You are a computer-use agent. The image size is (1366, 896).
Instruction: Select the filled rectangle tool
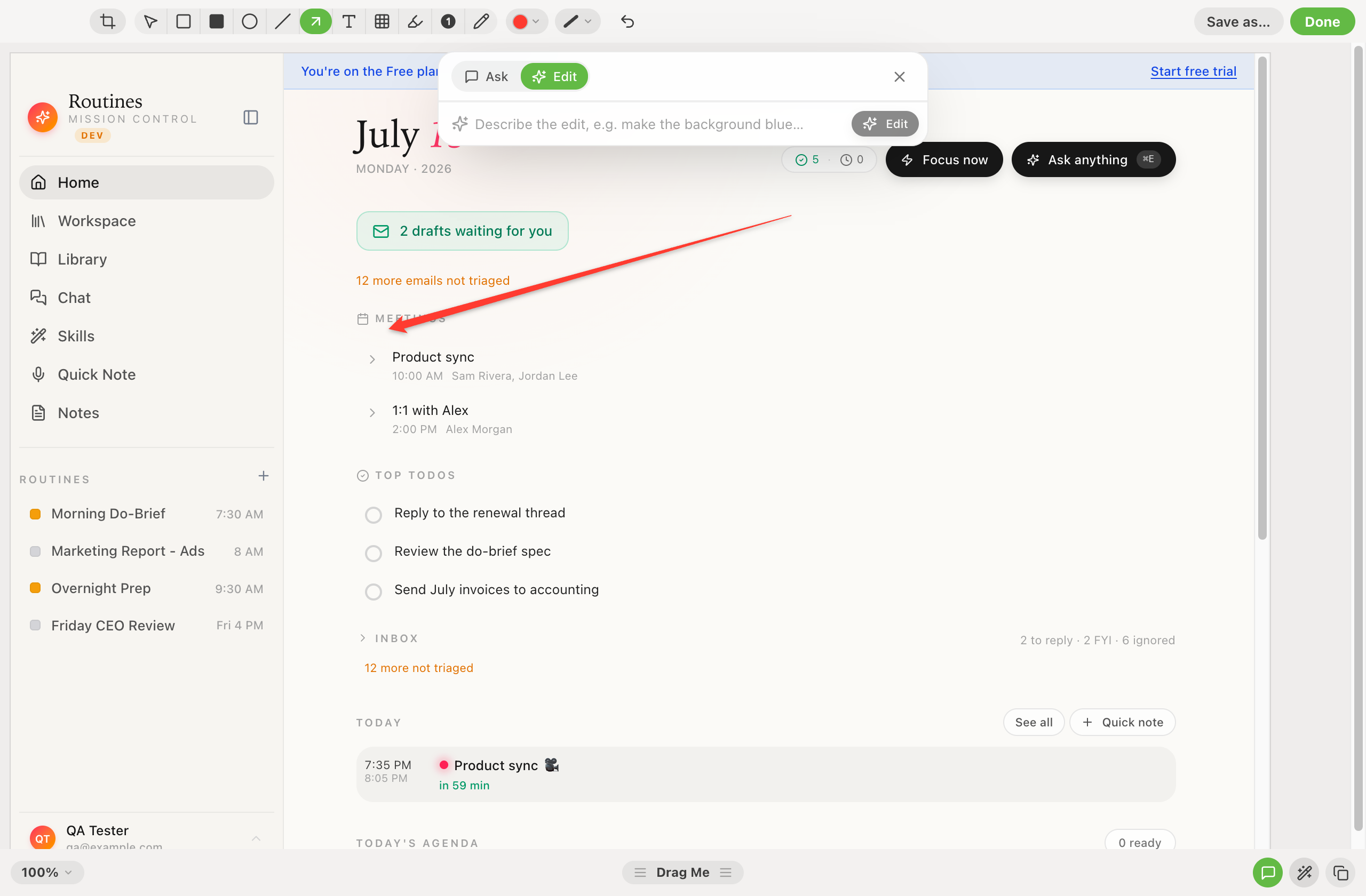coord(217,22)
